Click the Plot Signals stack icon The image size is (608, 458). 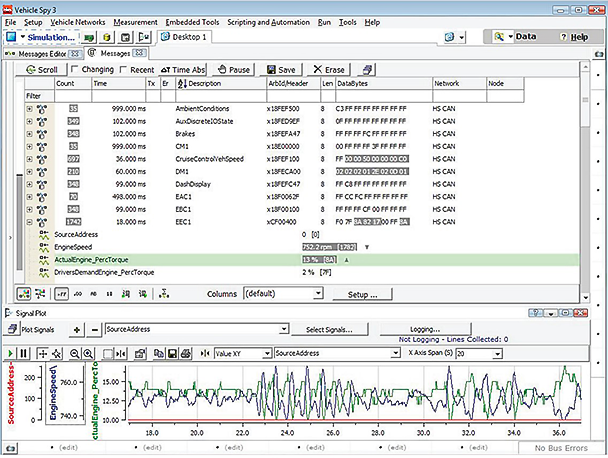point(12,329)
